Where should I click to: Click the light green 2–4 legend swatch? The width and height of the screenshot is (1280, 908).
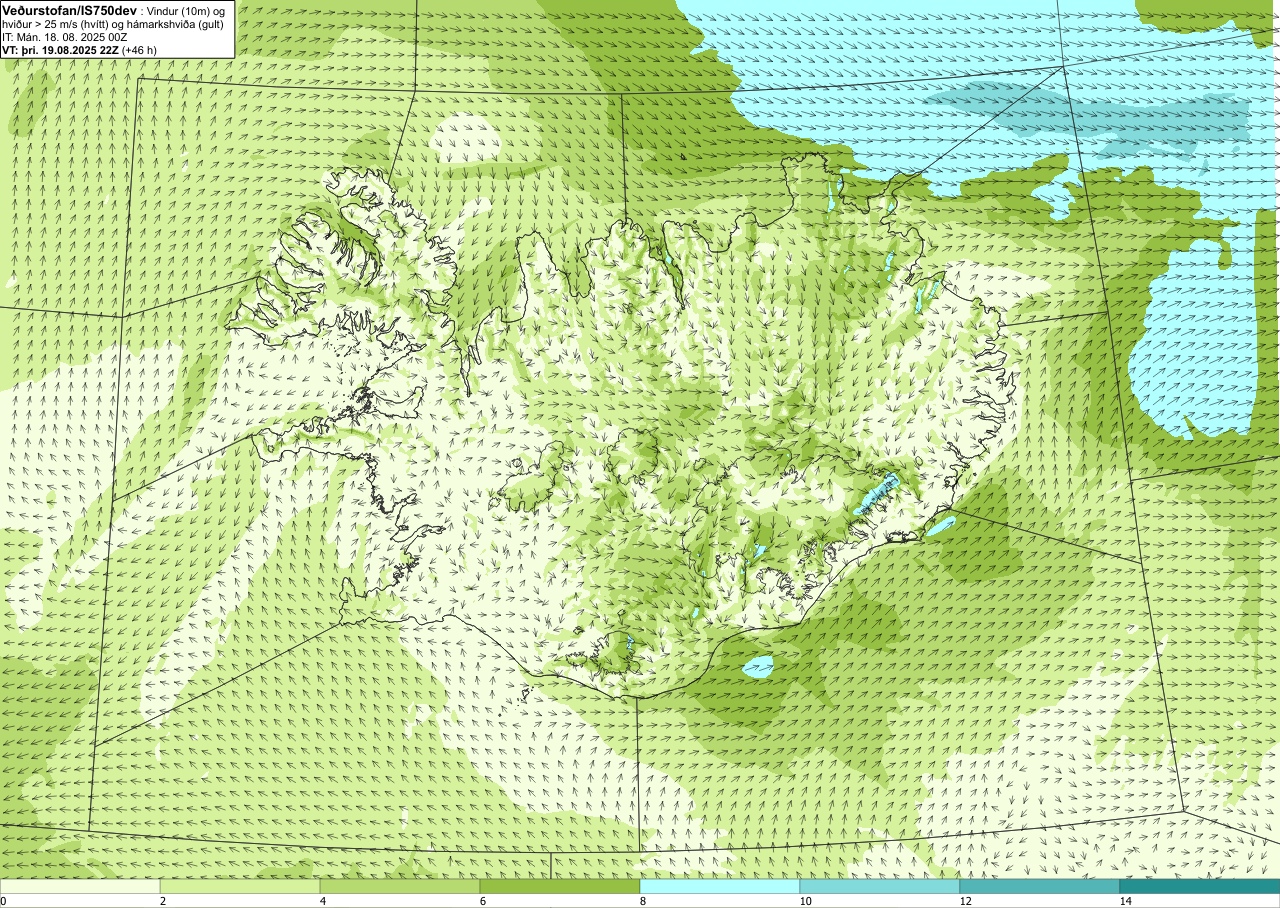coord(240,886)
